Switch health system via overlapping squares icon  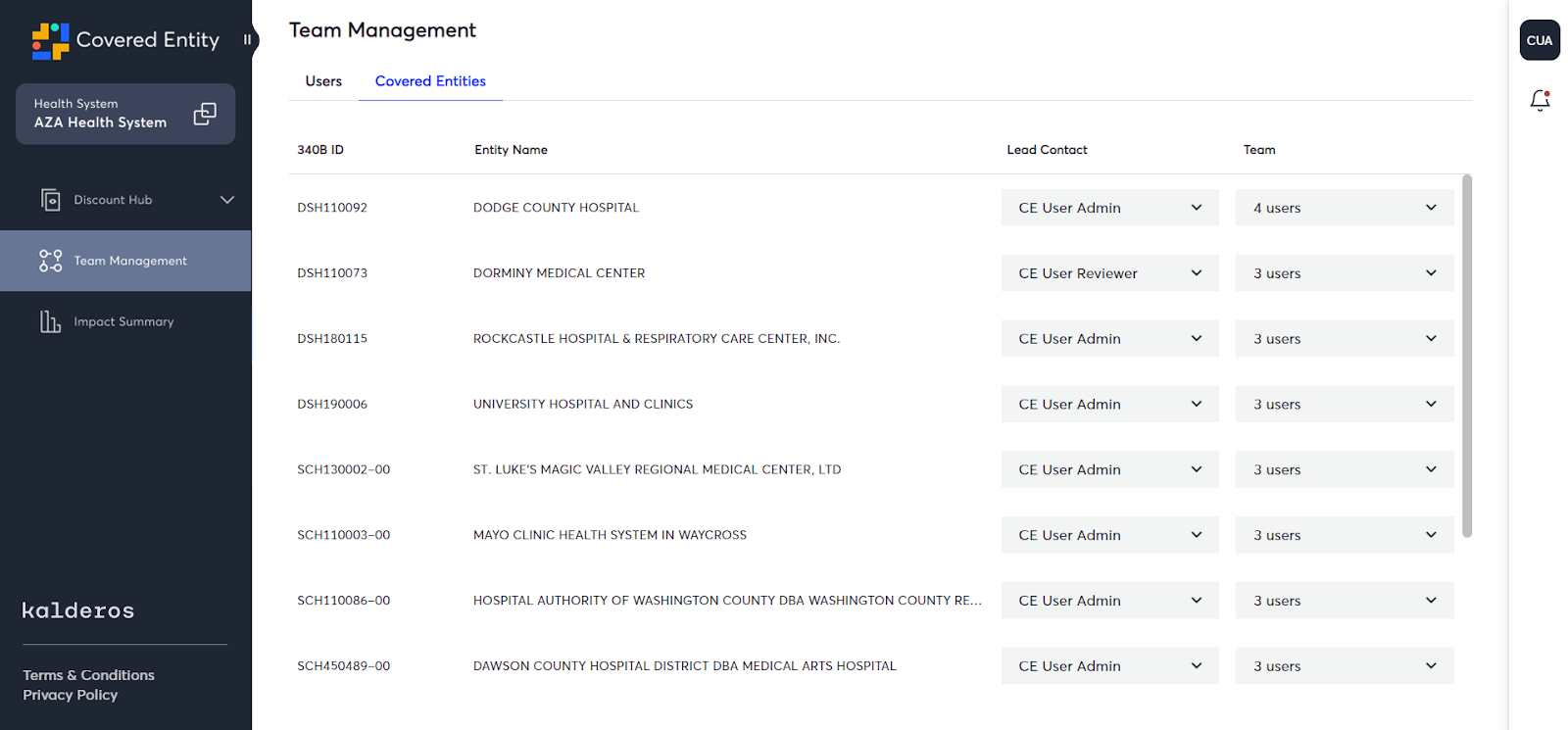[x=205, y=114]
